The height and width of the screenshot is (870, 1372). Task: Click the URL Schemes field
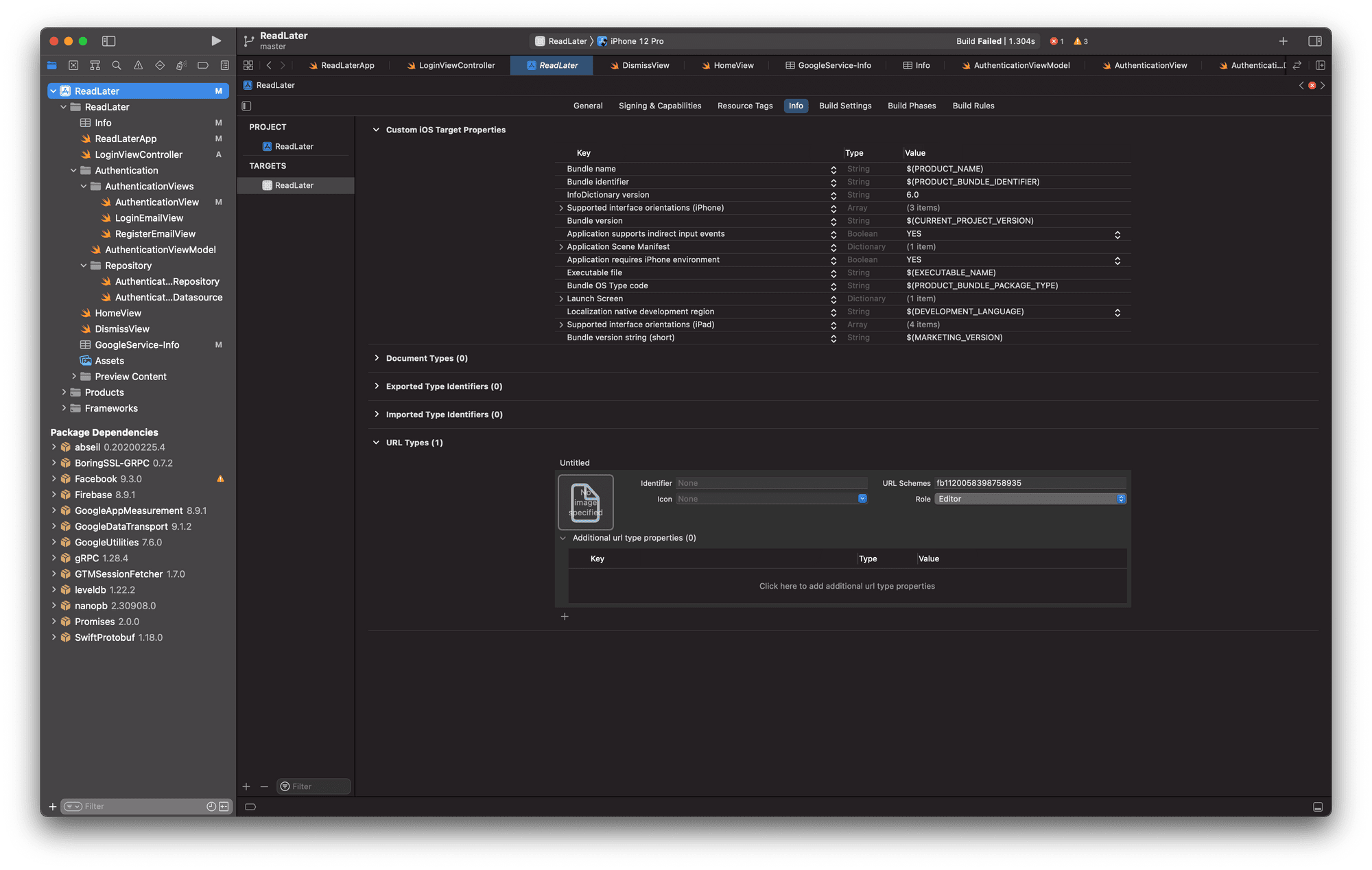(x=1030, y=483)
